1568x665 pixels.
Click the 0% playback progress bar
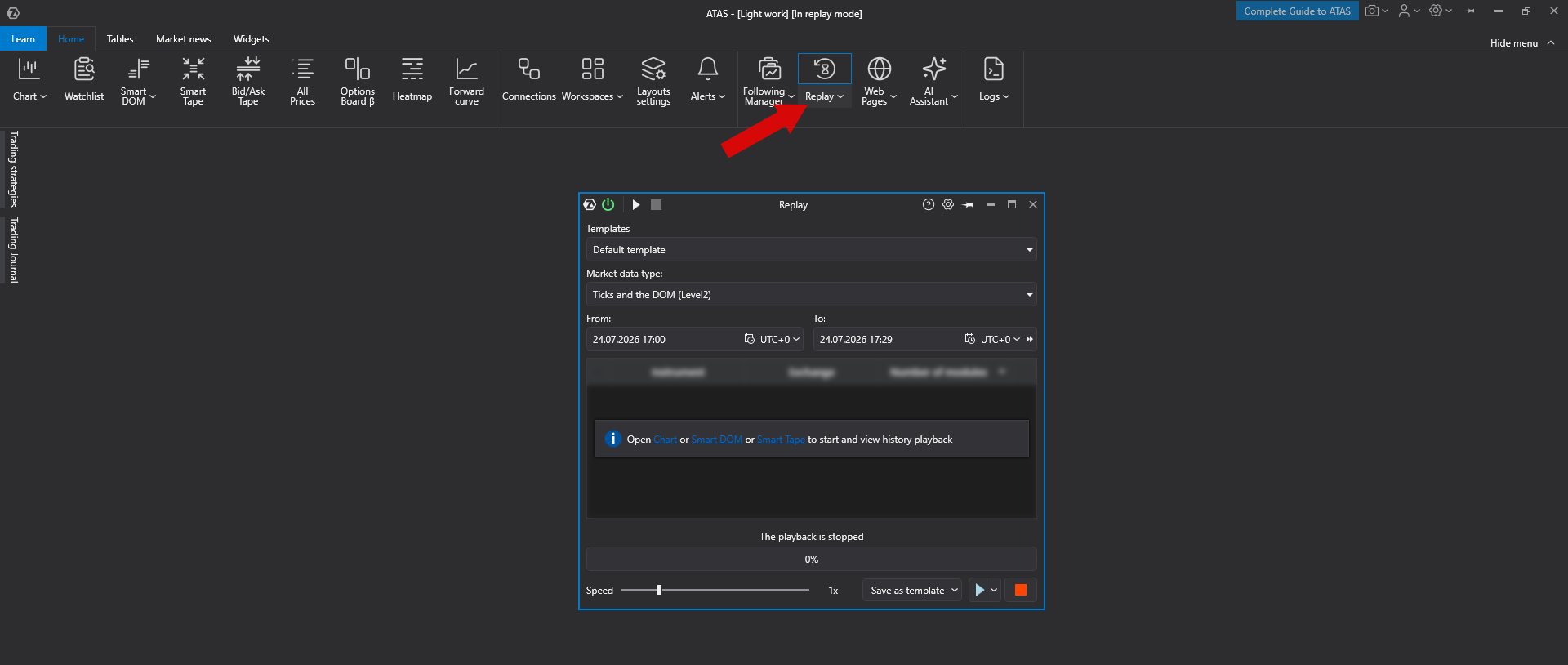pos(812,560)
